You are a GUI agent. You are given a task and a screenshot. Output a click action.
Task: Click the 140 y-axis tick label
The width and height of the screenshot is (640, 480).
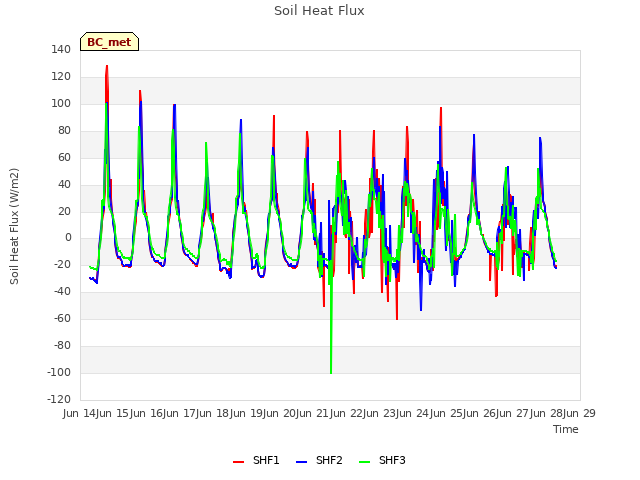click(61, 49)
